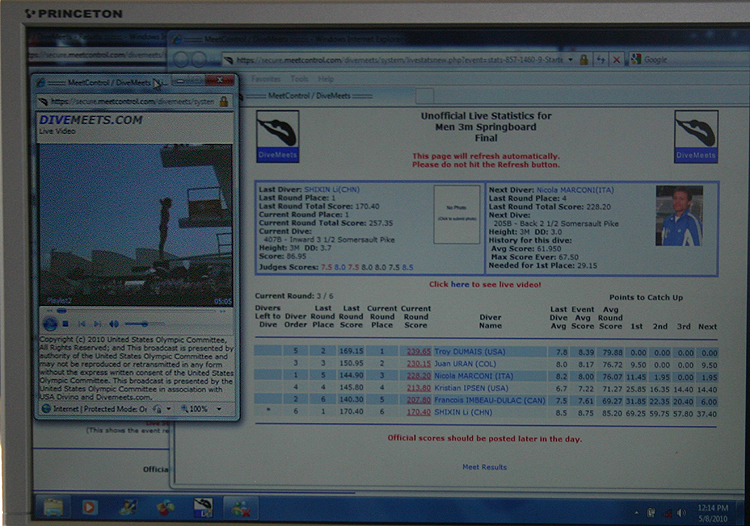Viewport: 750px width, 526px height.
Task: Click the popup window address bar lock icon
Action: (x=223, y=101)
